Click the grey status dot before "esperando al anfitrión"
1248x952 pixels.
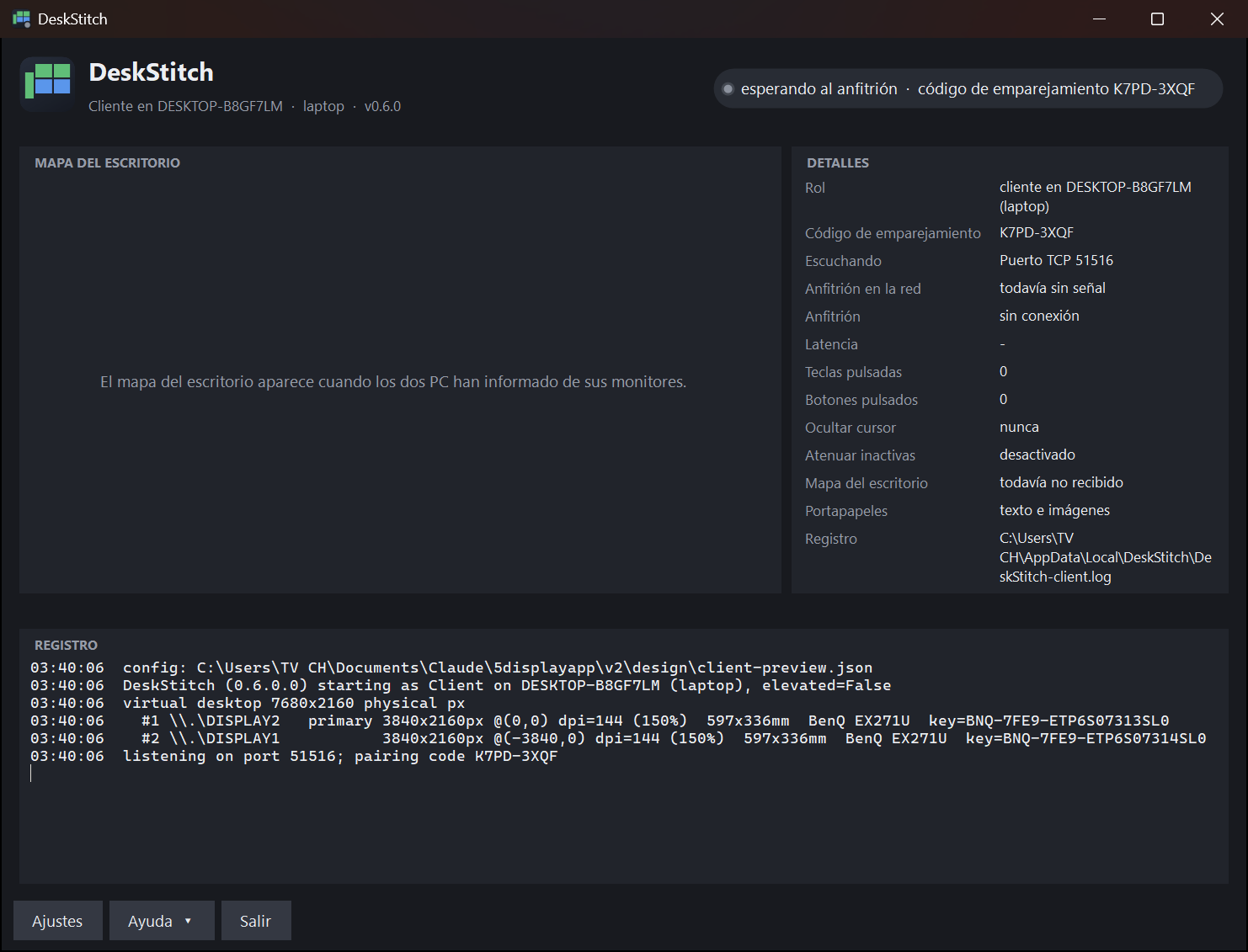coord(728,89)
